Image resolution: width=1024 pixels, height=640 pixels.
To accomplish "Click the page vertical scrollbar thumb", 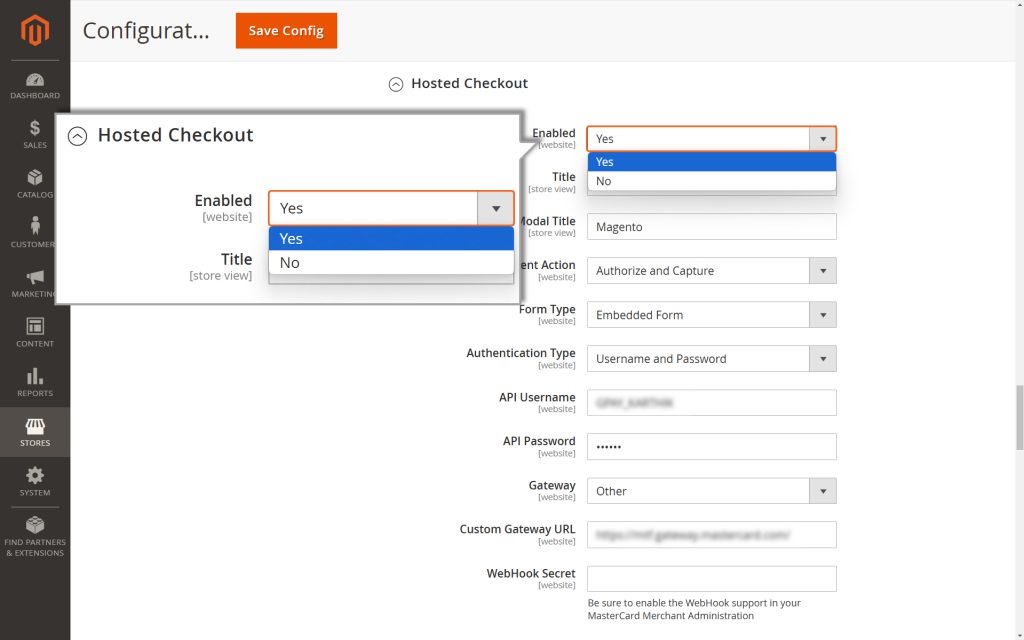I will pyautogui.click(x=1019, y=417).
